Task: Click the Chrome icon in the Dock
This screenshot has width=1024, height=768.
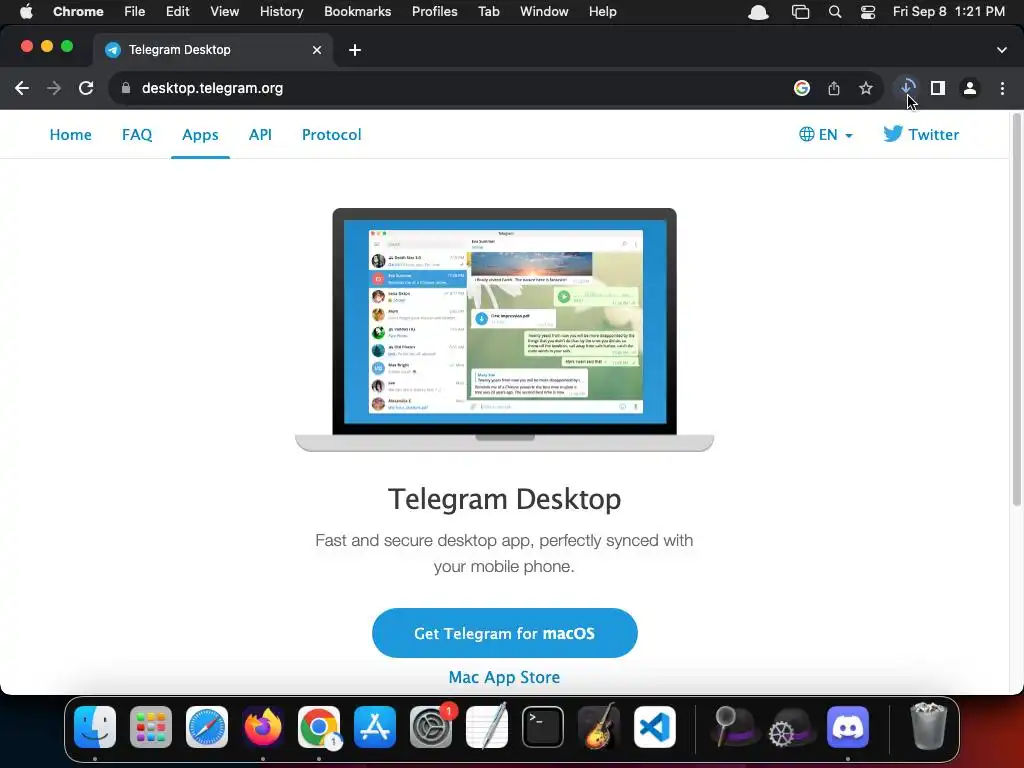Action: [319, 727]
